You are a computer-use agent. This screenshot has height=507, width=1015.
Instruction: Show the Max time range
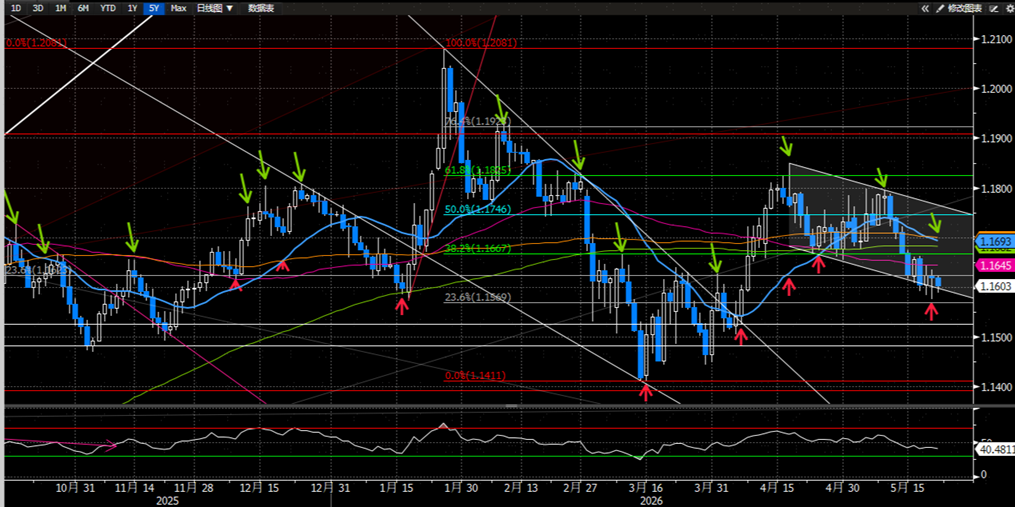(x=179, y=8)
